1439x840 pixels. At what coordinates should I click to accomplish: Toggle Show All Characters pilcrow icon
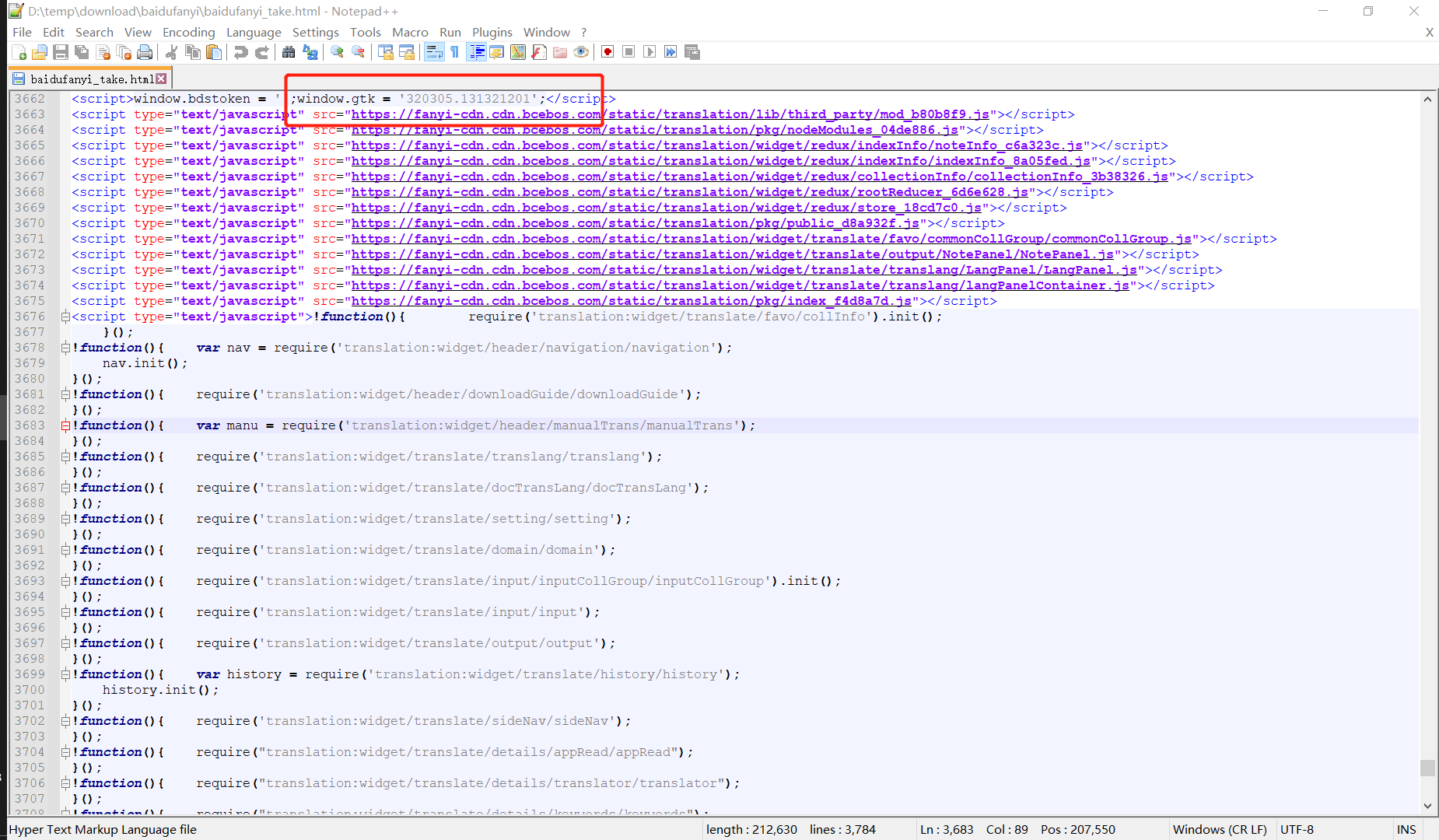pos(455,52)
